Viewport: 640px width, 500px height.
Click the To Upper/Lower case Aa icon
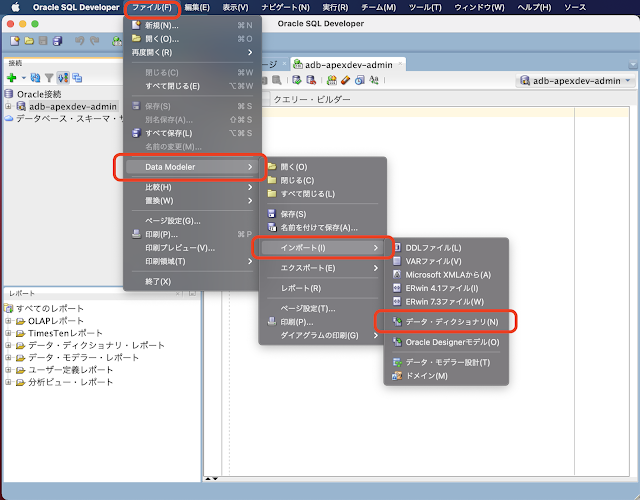pos(373,80)
